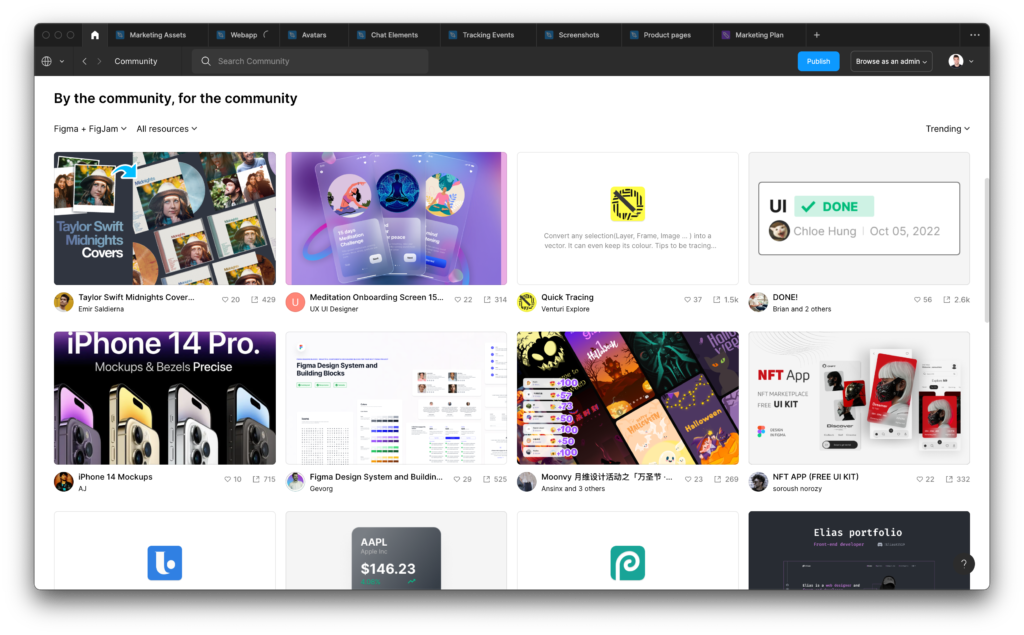Open the green spiral-logo plugin thumbnail

[x=628, y=551]
